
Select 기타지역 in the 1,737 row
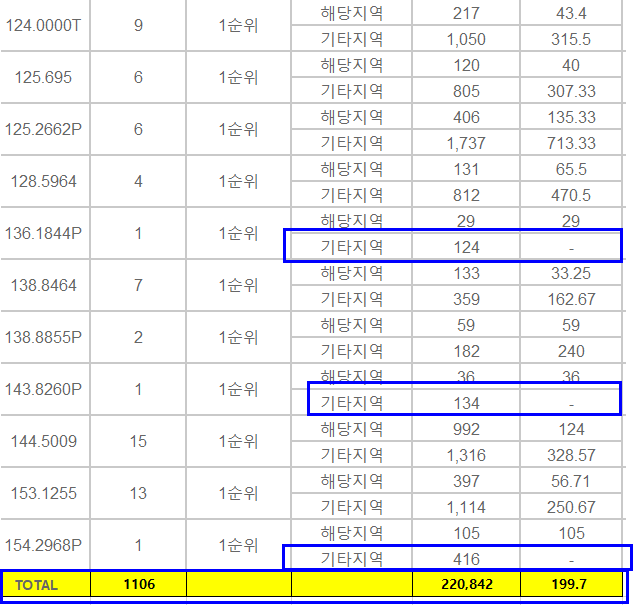coord(352,143)
